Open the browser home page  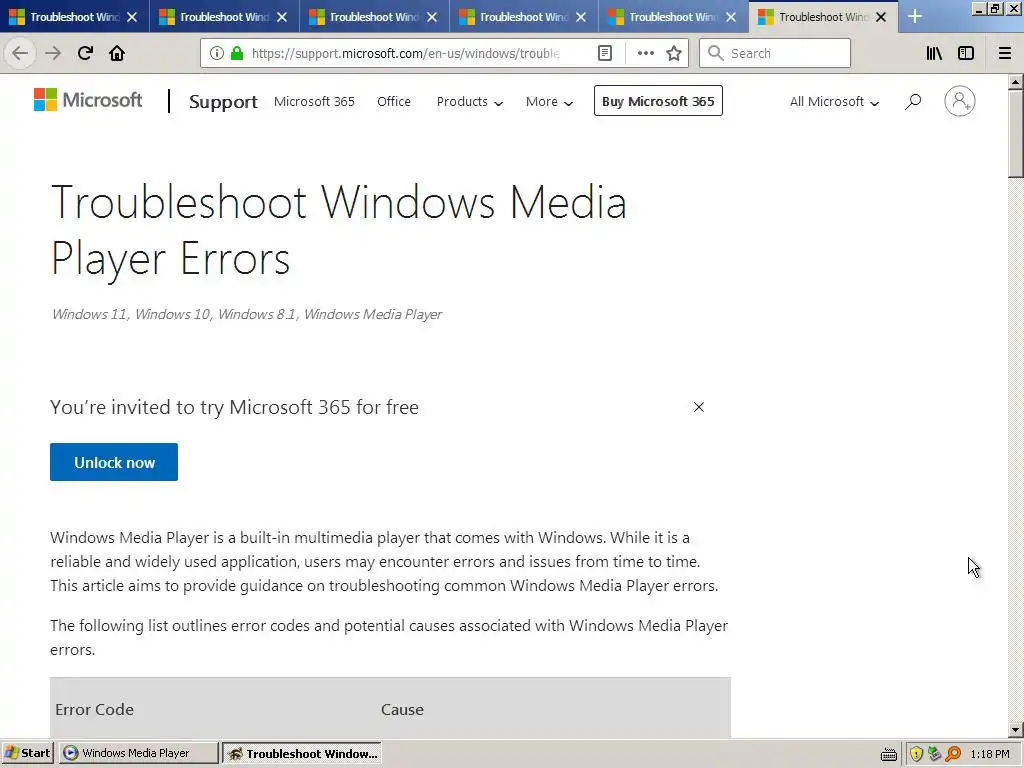[117, 53]
